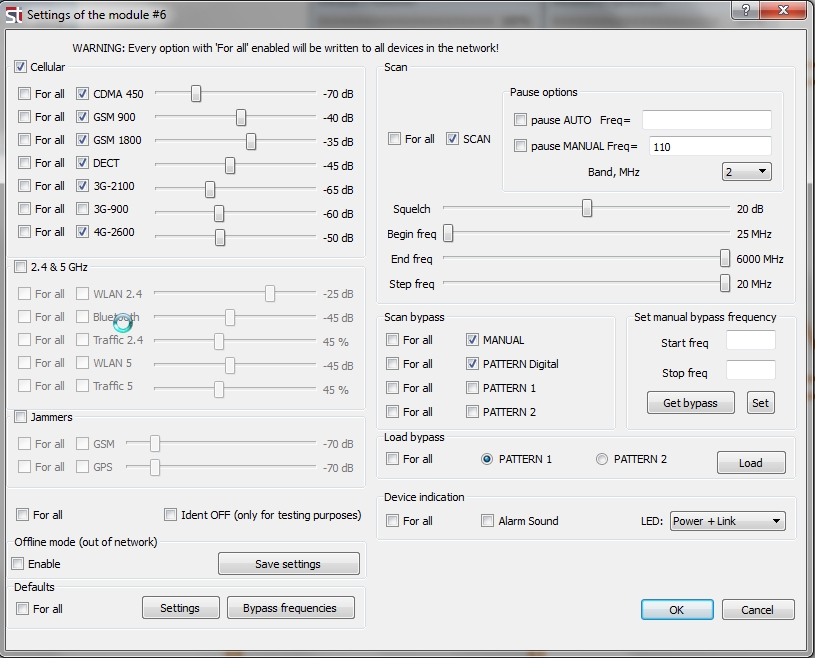Viewport: 815px width, 658px height.
Task: Click the Load button
Action: click(751, 463)
